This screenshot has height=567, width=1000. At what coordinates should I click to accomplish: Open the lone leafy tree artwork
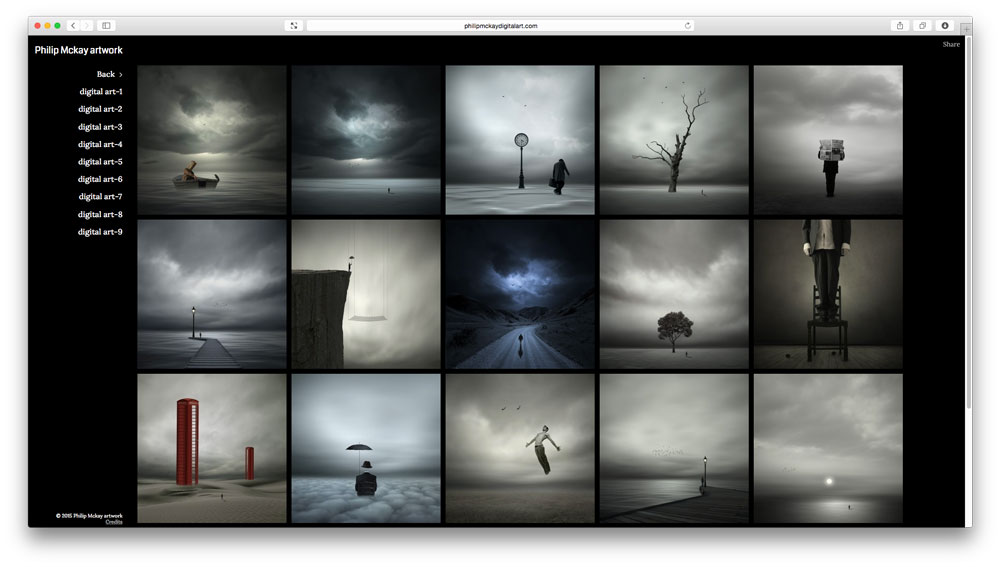[x=674, y=294]
